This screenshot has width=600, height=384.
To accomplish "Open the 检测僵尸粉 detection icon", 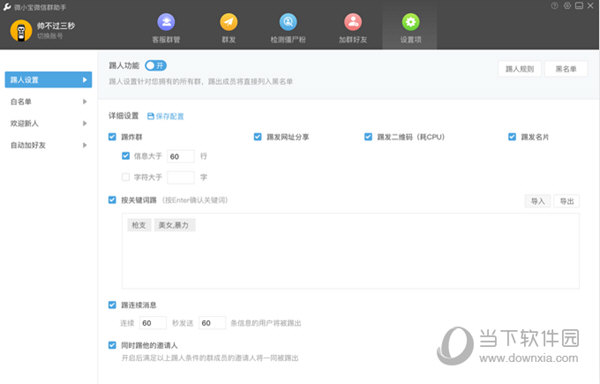I will click(288, 22).
